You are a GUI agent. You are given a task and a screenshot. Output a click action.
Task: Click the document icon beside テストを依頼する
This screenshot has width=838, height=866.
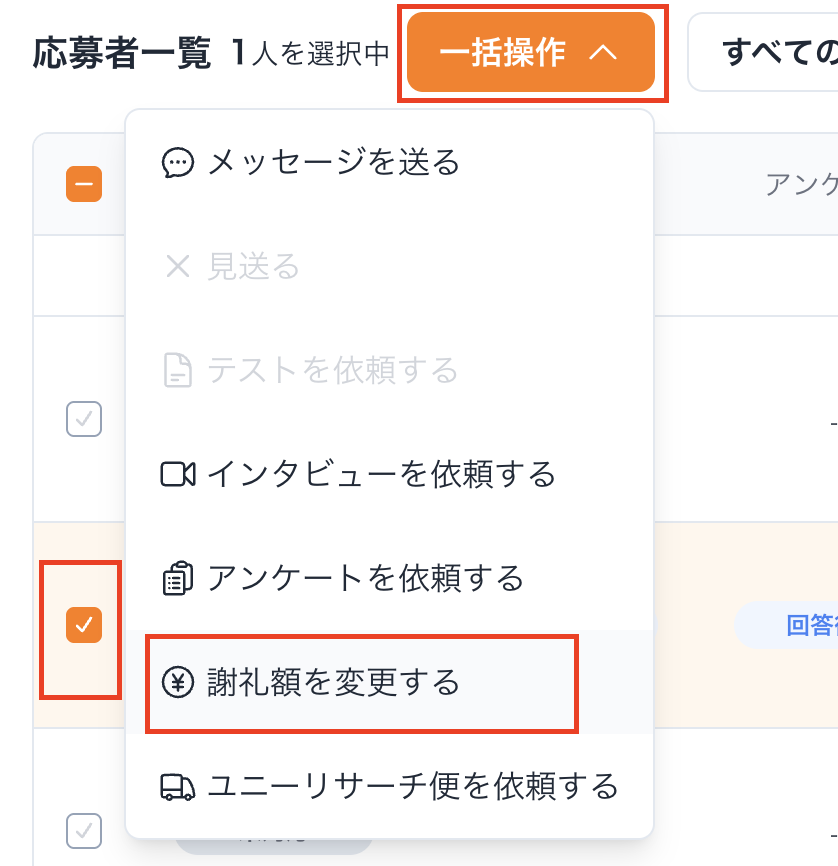tap(177, 371)
